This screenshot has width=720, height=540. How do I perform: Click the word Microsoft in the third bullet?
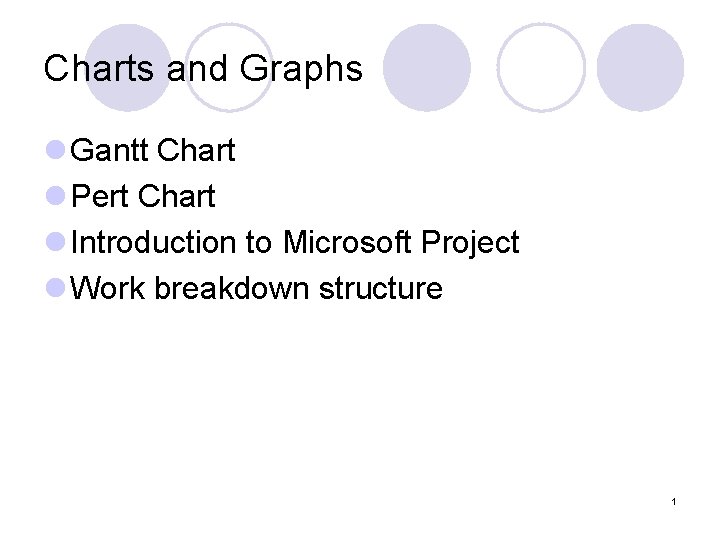click(347, 243)
